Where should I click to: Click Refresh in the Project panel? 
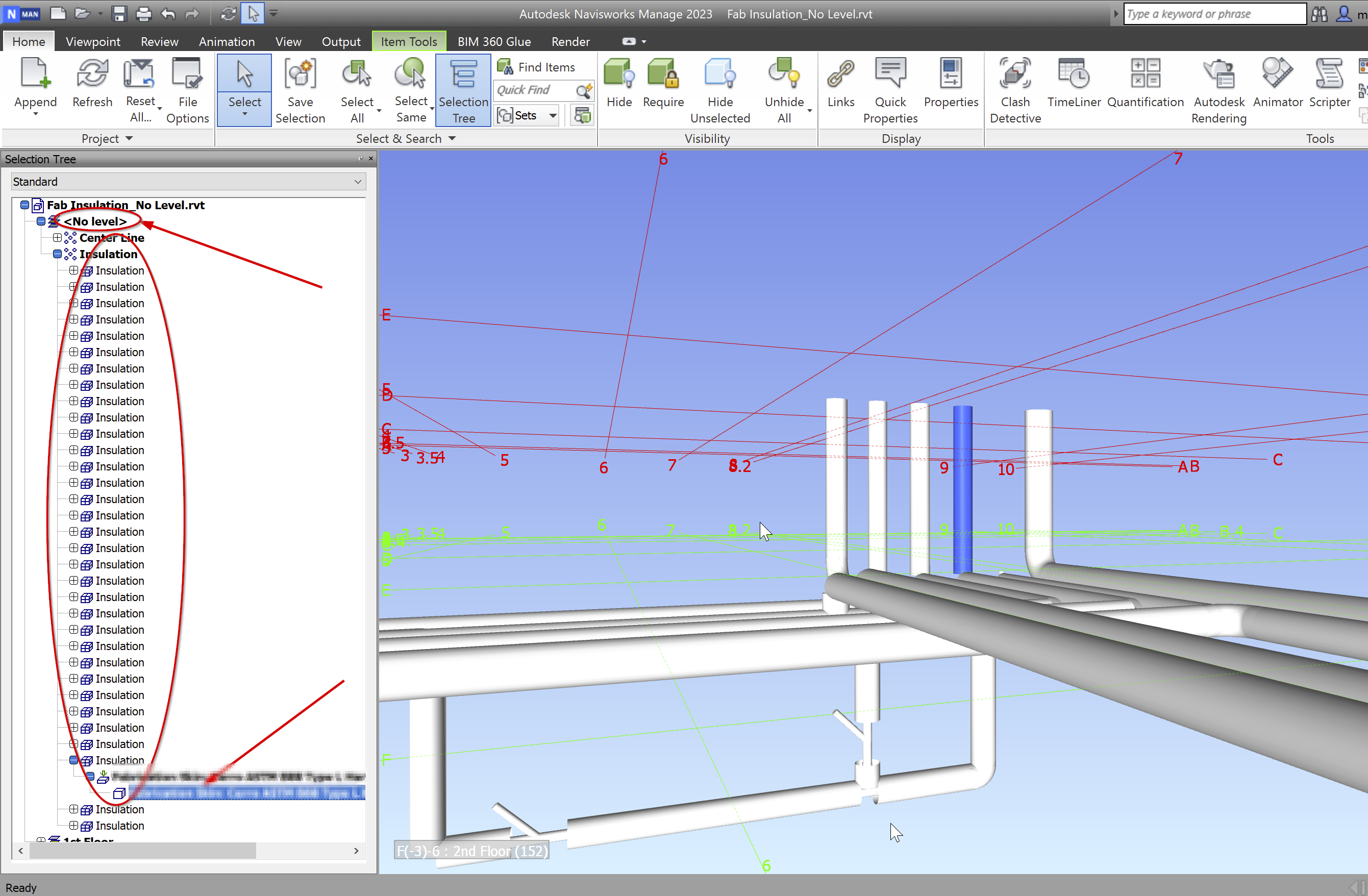pyautogui.click(x=92, y=85)
